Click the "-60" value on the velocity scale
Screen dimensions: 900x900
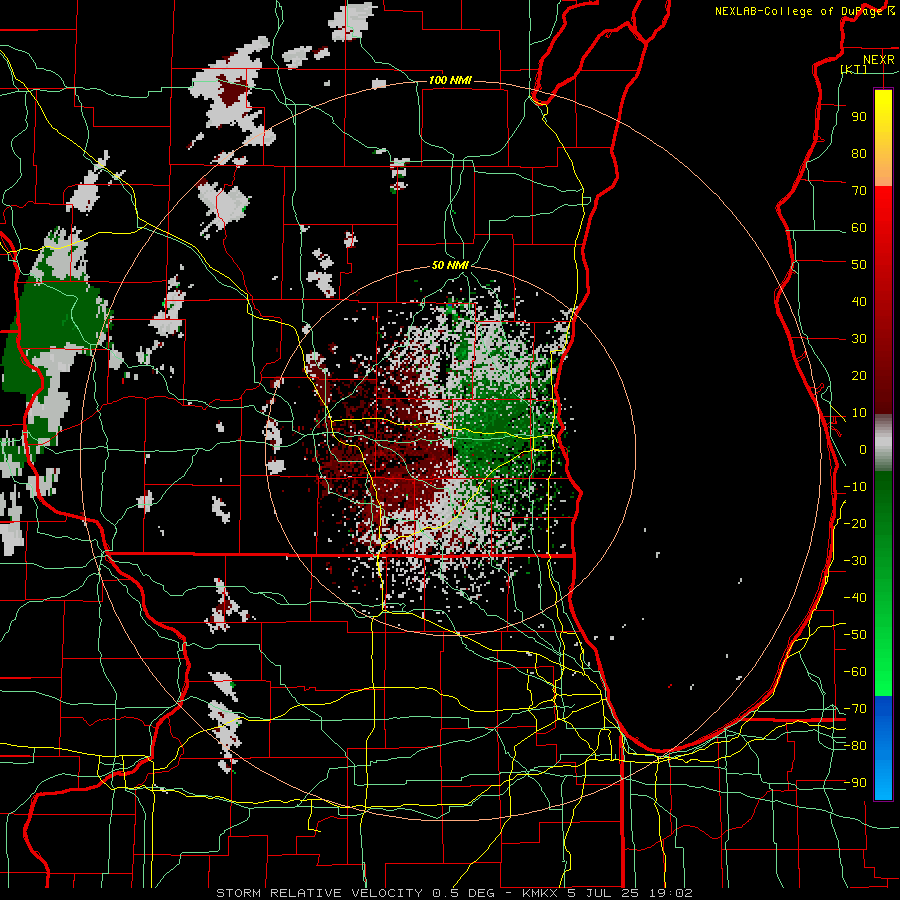[855, 672]
